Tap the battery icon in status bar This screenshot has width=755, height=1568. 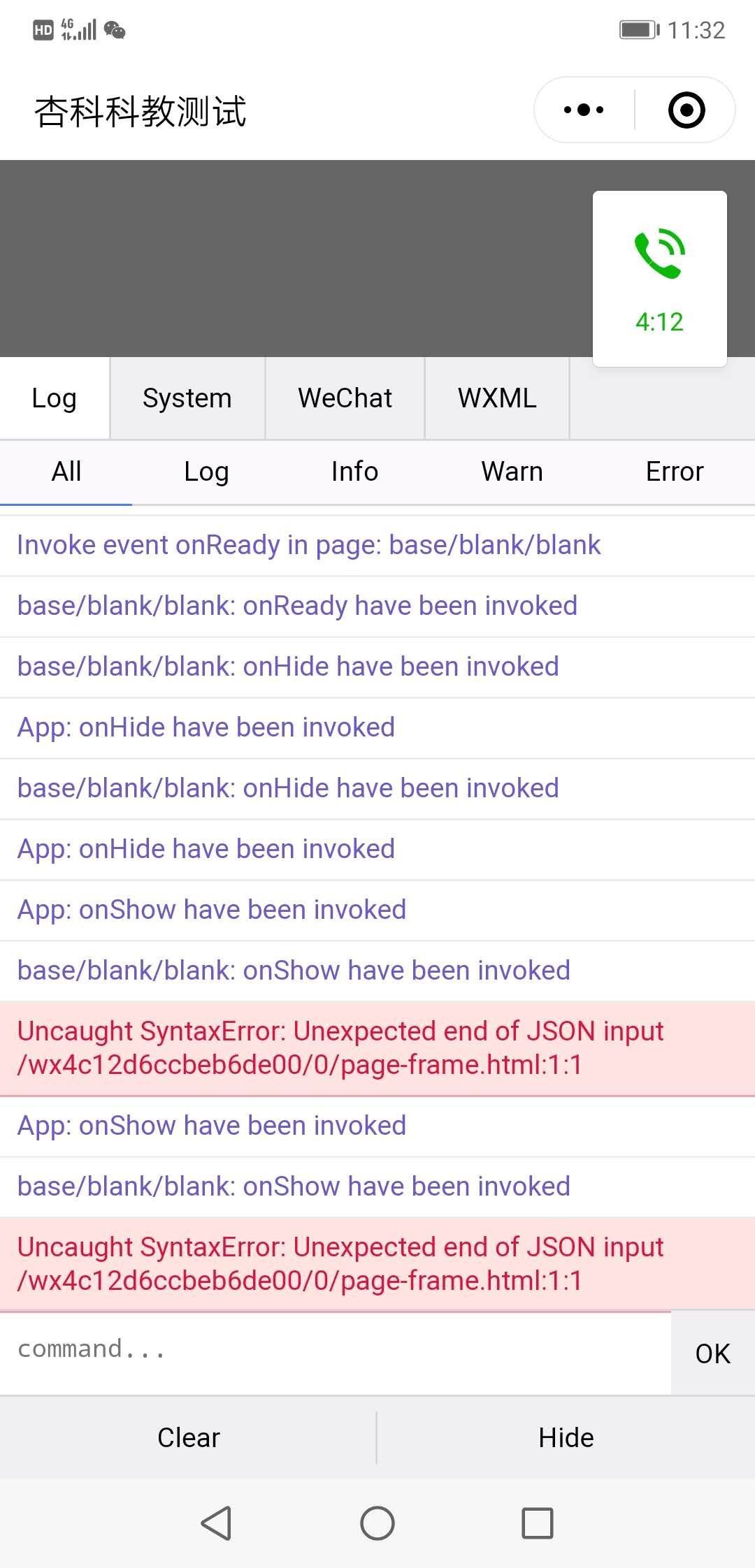pyautogui.click(x=639, y=30)
